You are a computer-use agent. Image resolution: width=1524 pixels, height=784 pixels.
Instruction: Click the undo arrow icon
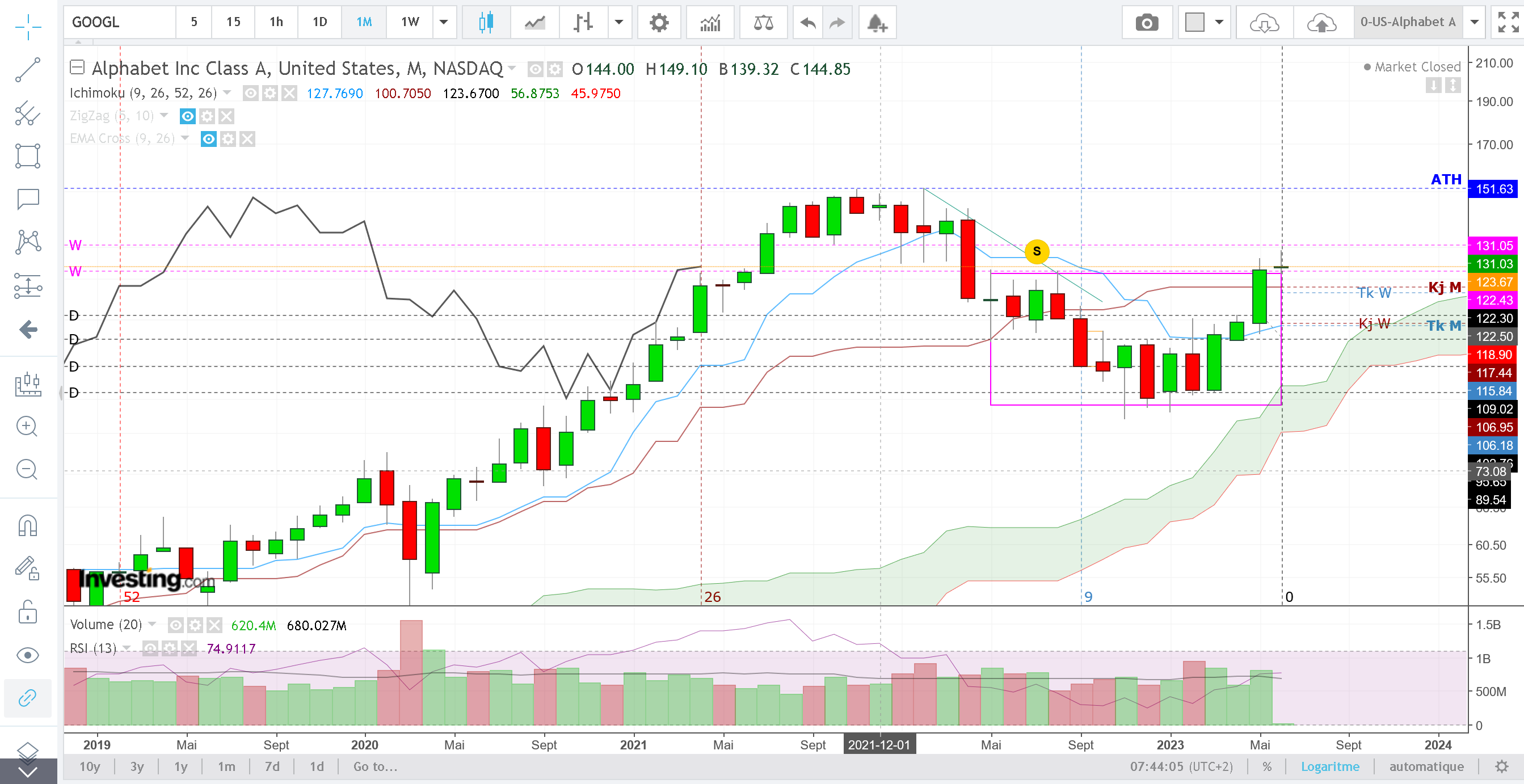(807, 23)
